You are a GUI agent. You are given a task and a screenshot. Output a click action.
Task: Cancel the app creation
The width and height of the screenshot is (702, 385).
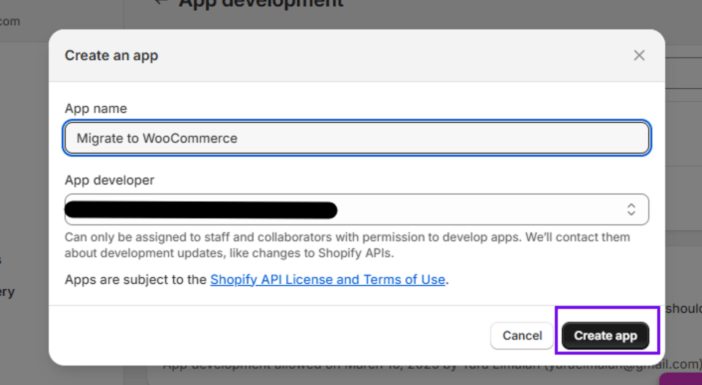(x=522, y=335)
